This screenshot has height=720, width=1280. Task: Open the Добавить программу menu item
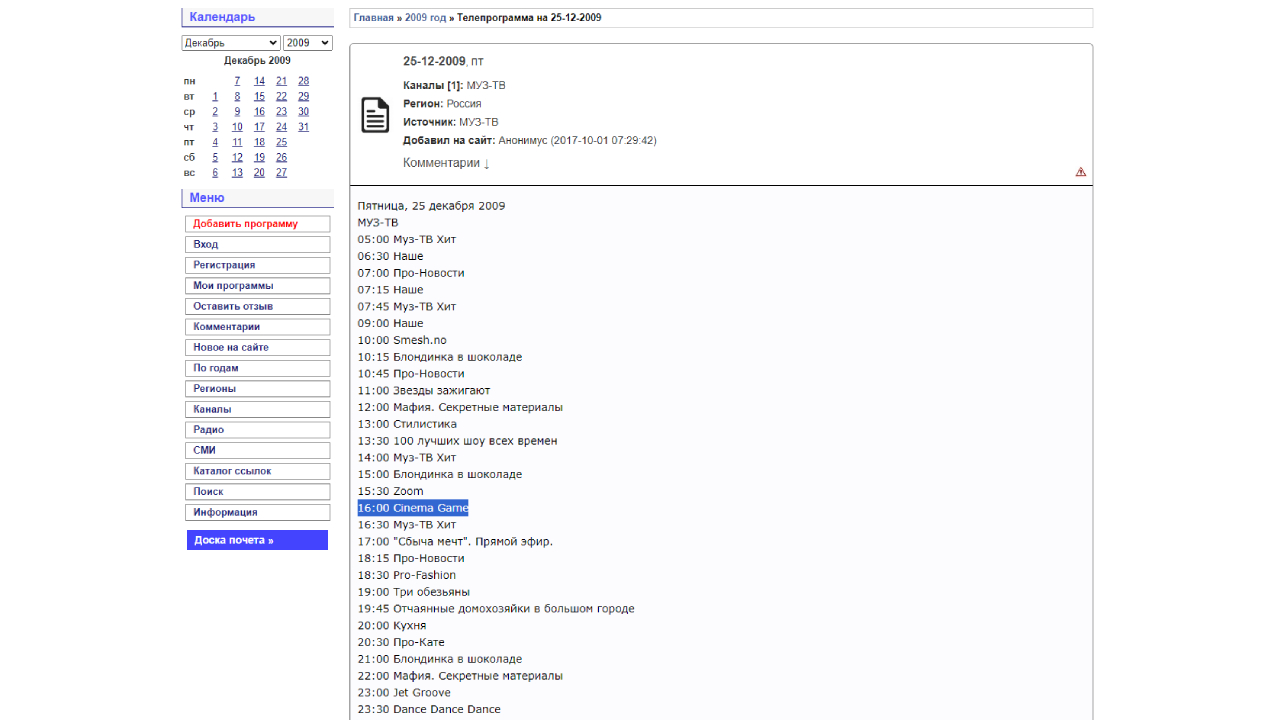[x=257, y=224]
